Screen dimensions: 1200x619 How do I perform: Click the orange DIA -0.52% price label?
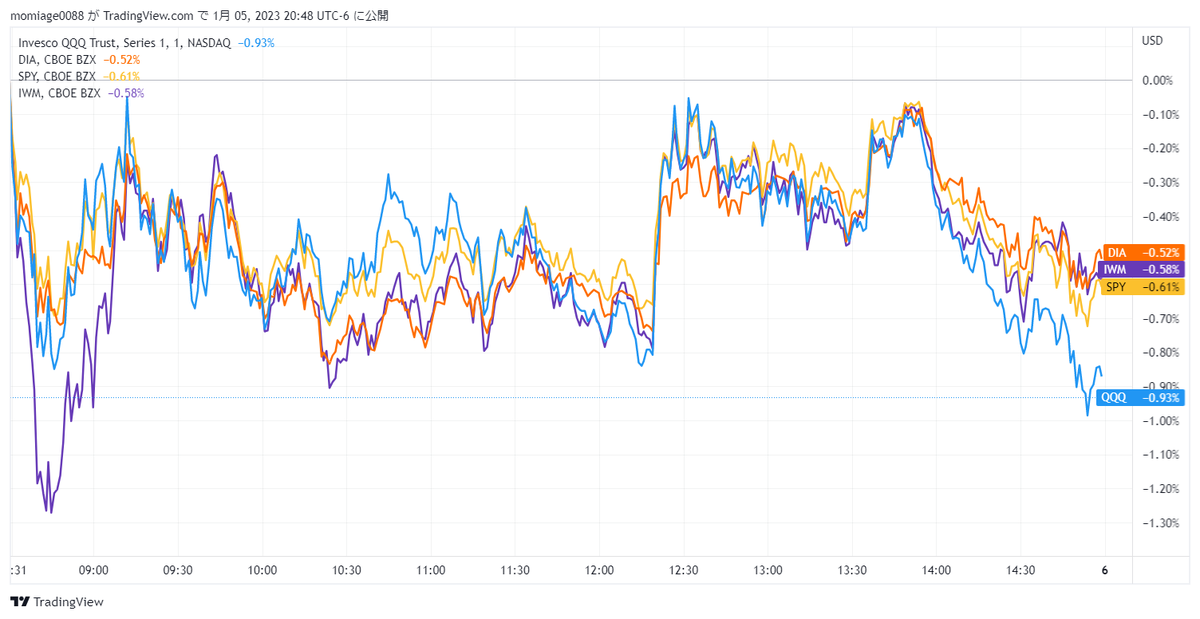(x=1142, y=252)
